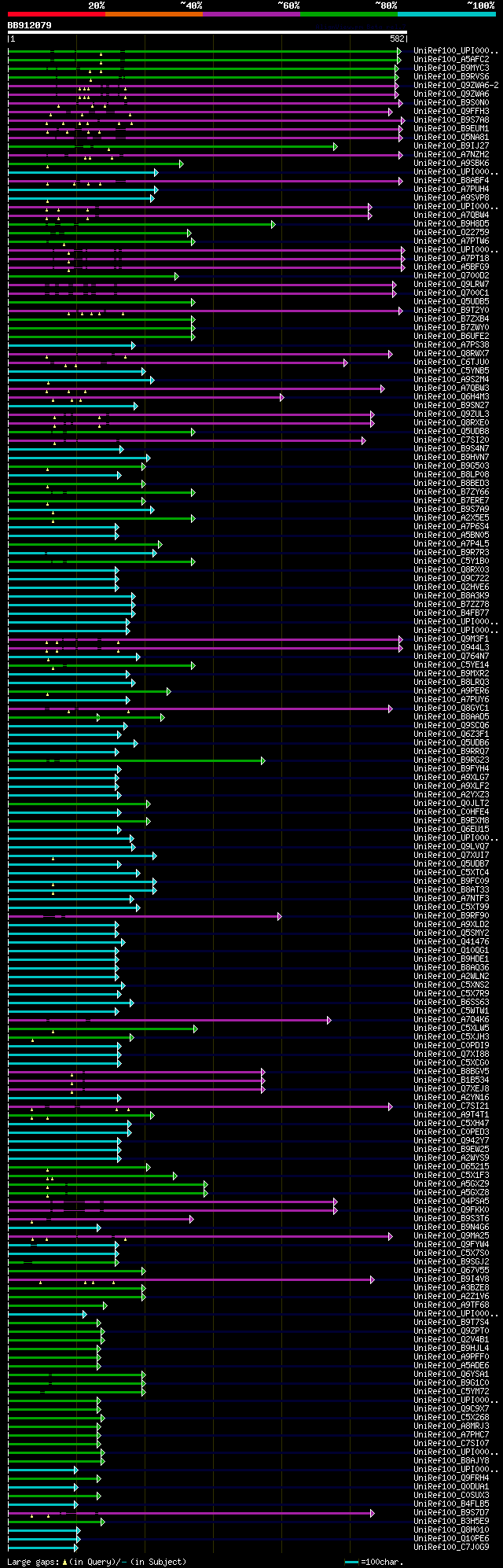Open hit UniRef100_A7Q4K6
This screenshot has height=1568, width=503.
[451, 1019]
